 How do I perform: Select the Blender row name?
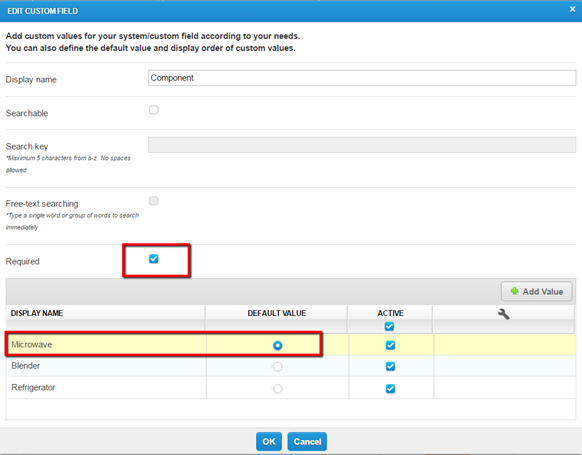tap(26, 366)
